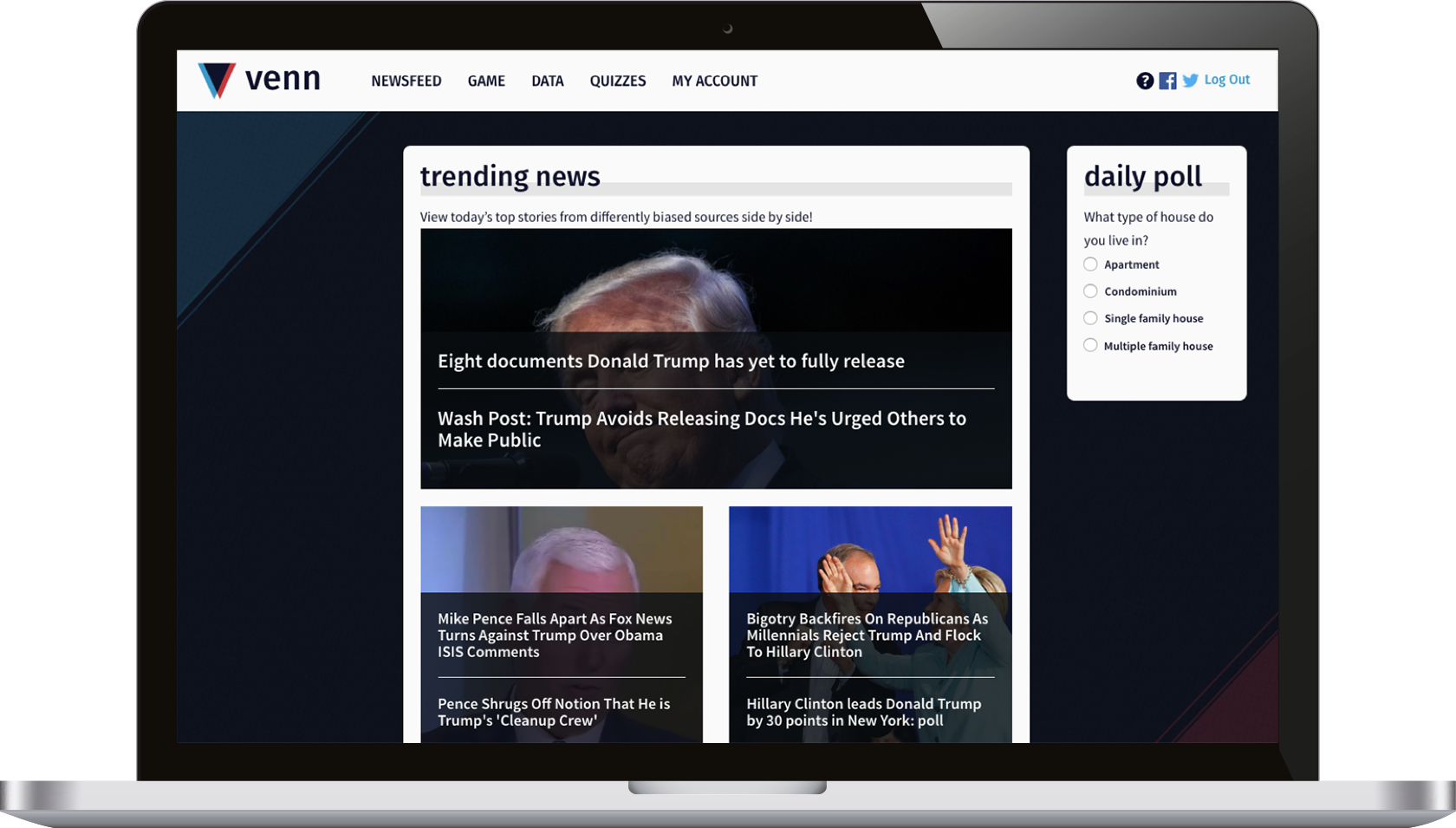
Task: Select the Single family house option
Action: tap(1090, 318)
